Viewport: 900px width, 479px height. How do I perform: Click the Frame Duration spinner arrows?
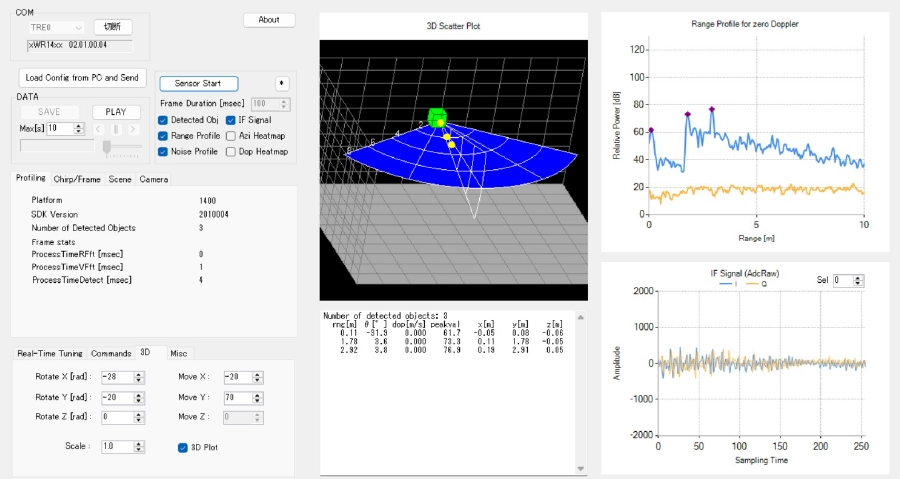click(x=286, y=103)
